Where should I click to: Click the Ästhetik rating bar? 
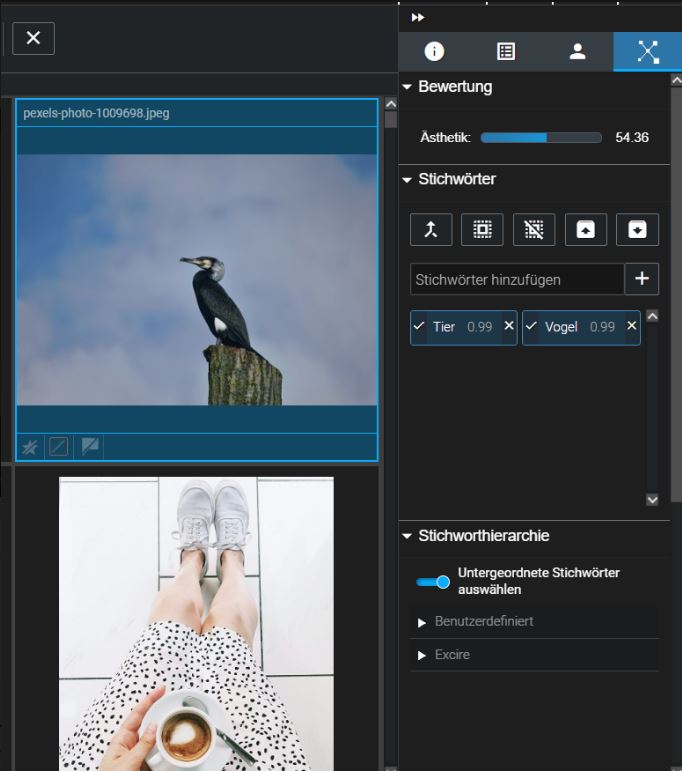pos(541,138)
